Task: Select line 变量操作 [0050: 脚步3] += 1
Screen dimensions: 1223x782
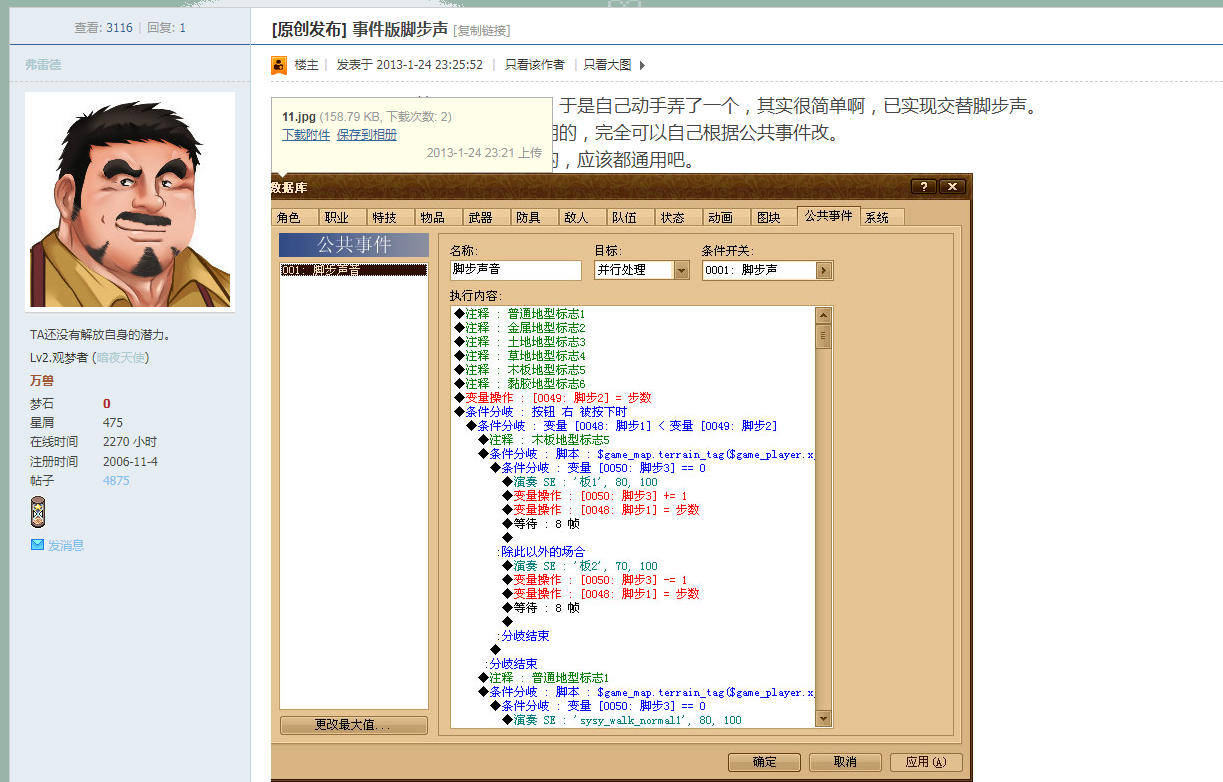Action: [595, 496]
